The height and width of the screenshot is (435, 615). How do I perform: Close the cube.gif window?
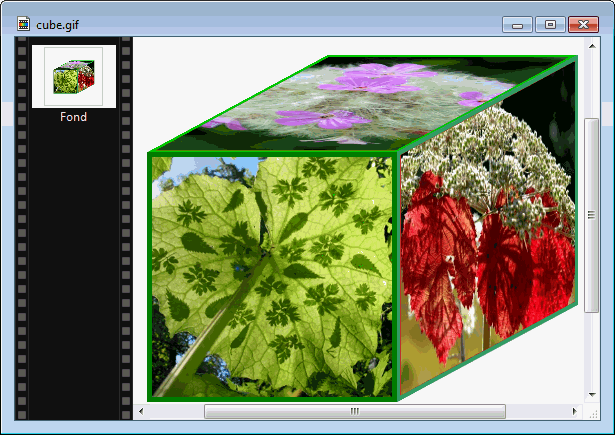583,25
